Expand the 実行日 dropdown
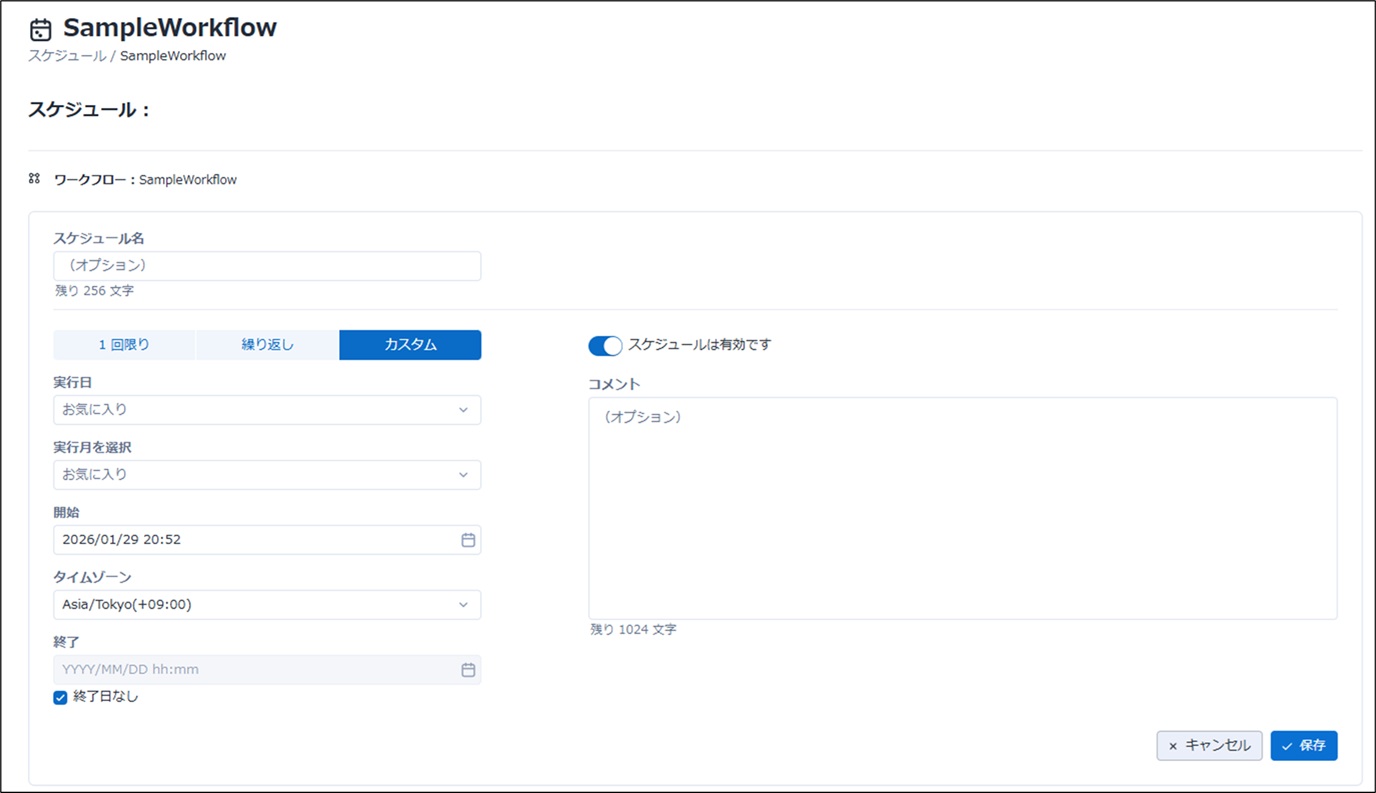1376x793 pixels. click(463, 410)
